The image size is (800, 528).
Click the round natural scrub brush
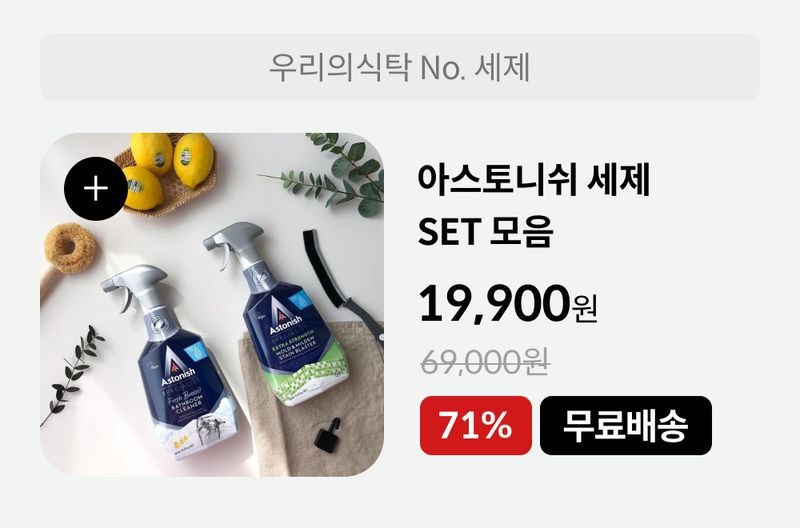(x=69, y=247)
